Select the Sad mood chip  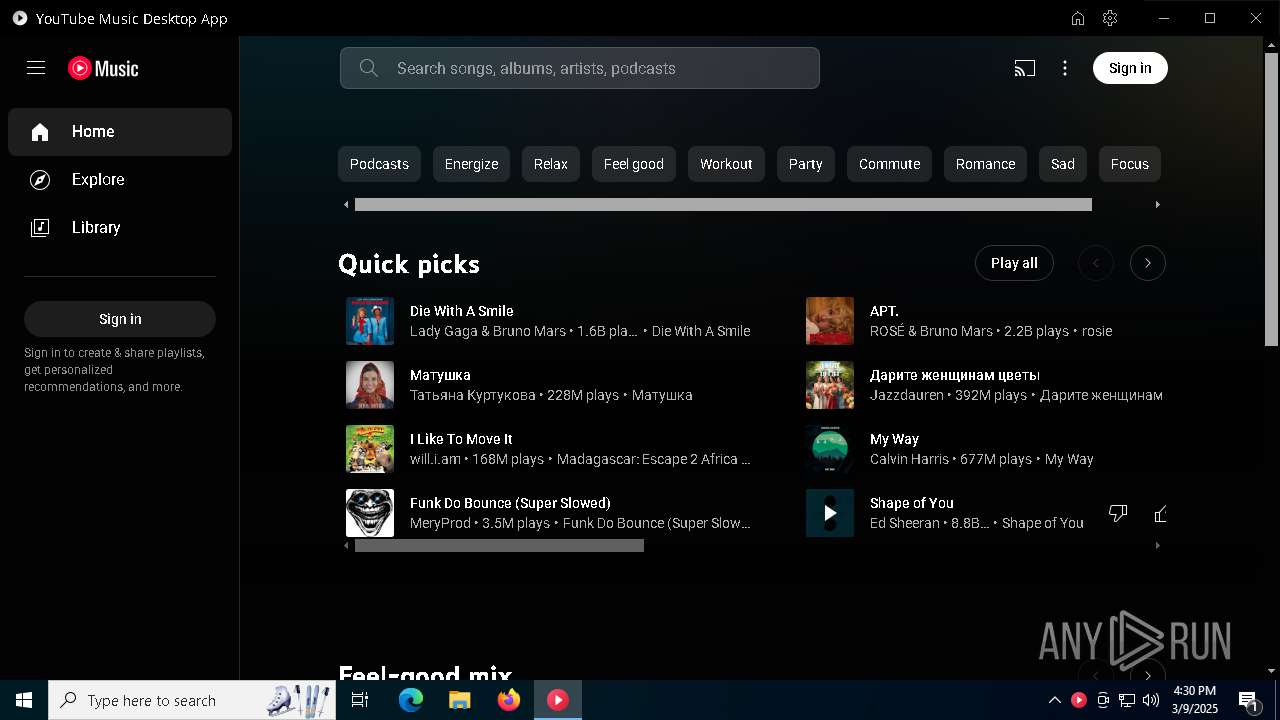click(x=1063, y=164)
